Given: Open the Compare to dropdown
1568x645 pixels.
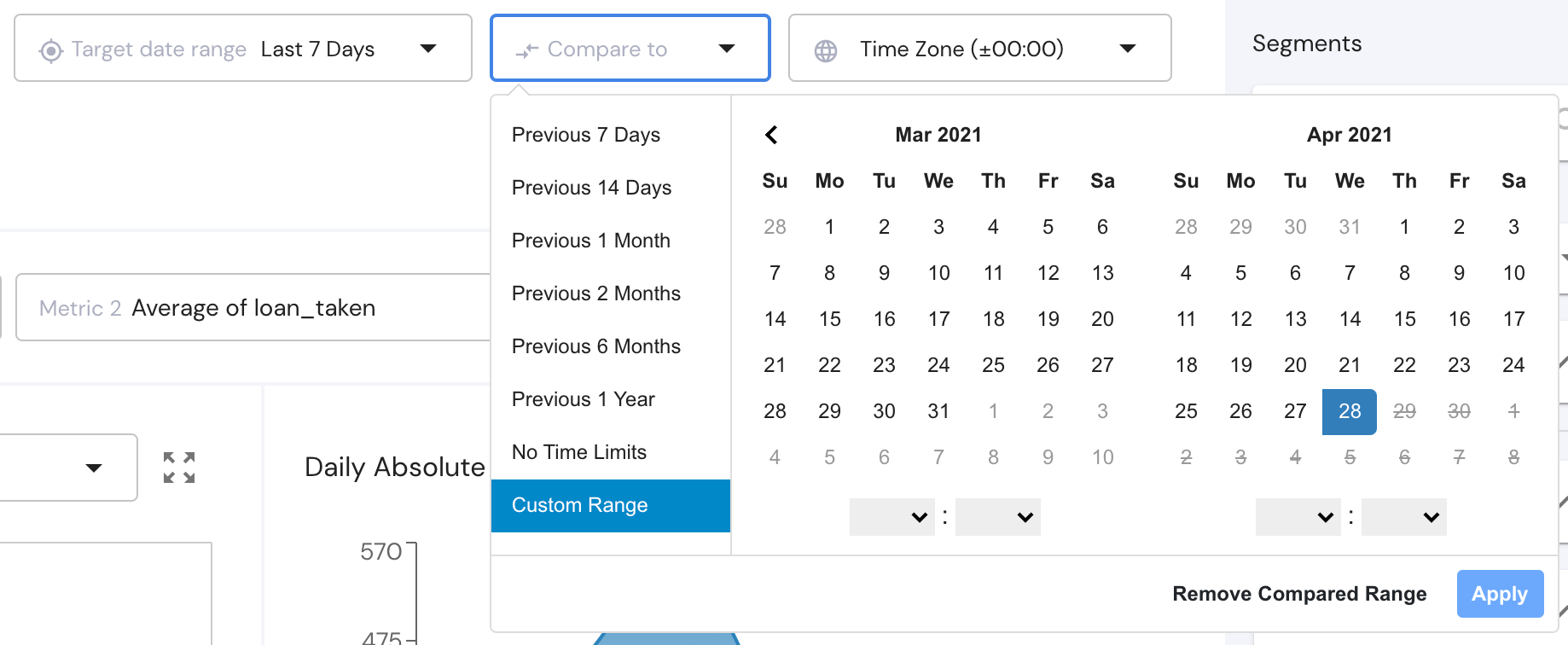Looking at the screenshot, I should pos(630,48).
